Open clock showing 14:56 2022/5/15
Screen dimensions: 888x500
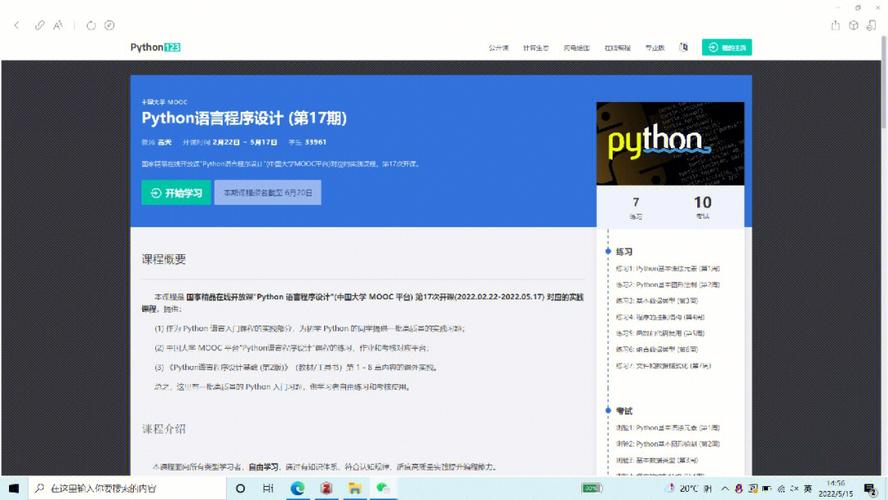pos(836,488)
